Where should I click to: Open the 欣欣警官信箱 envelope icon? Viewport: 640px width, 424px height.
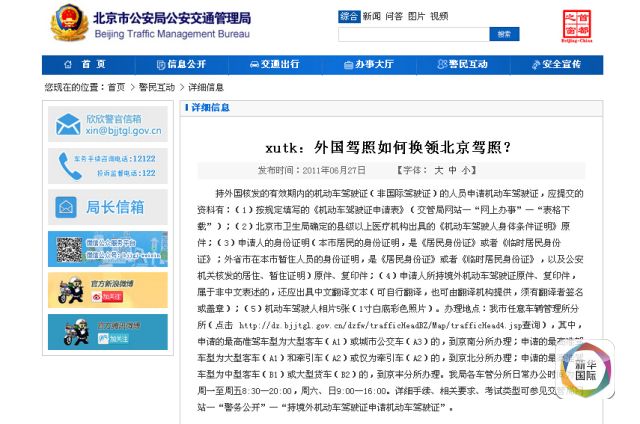point(68,124)
